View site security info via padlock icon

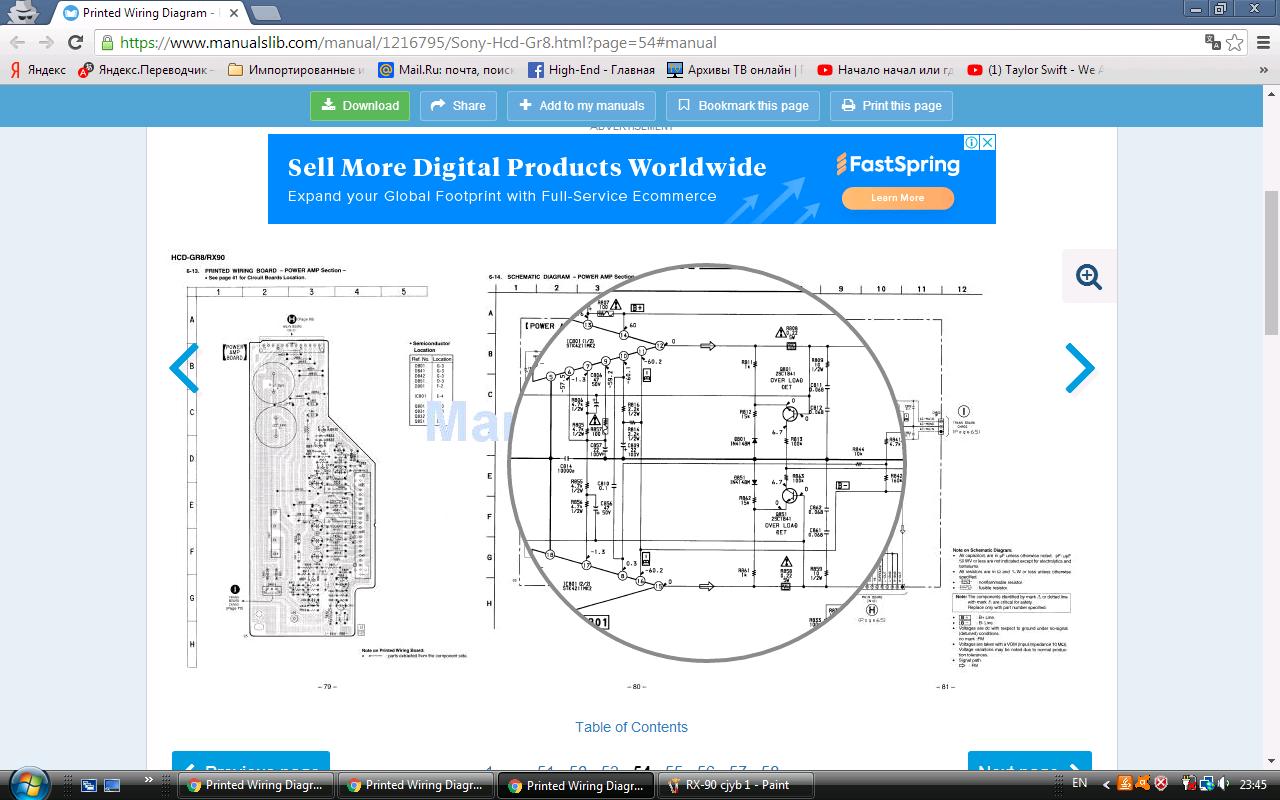(x=107, y=42)
